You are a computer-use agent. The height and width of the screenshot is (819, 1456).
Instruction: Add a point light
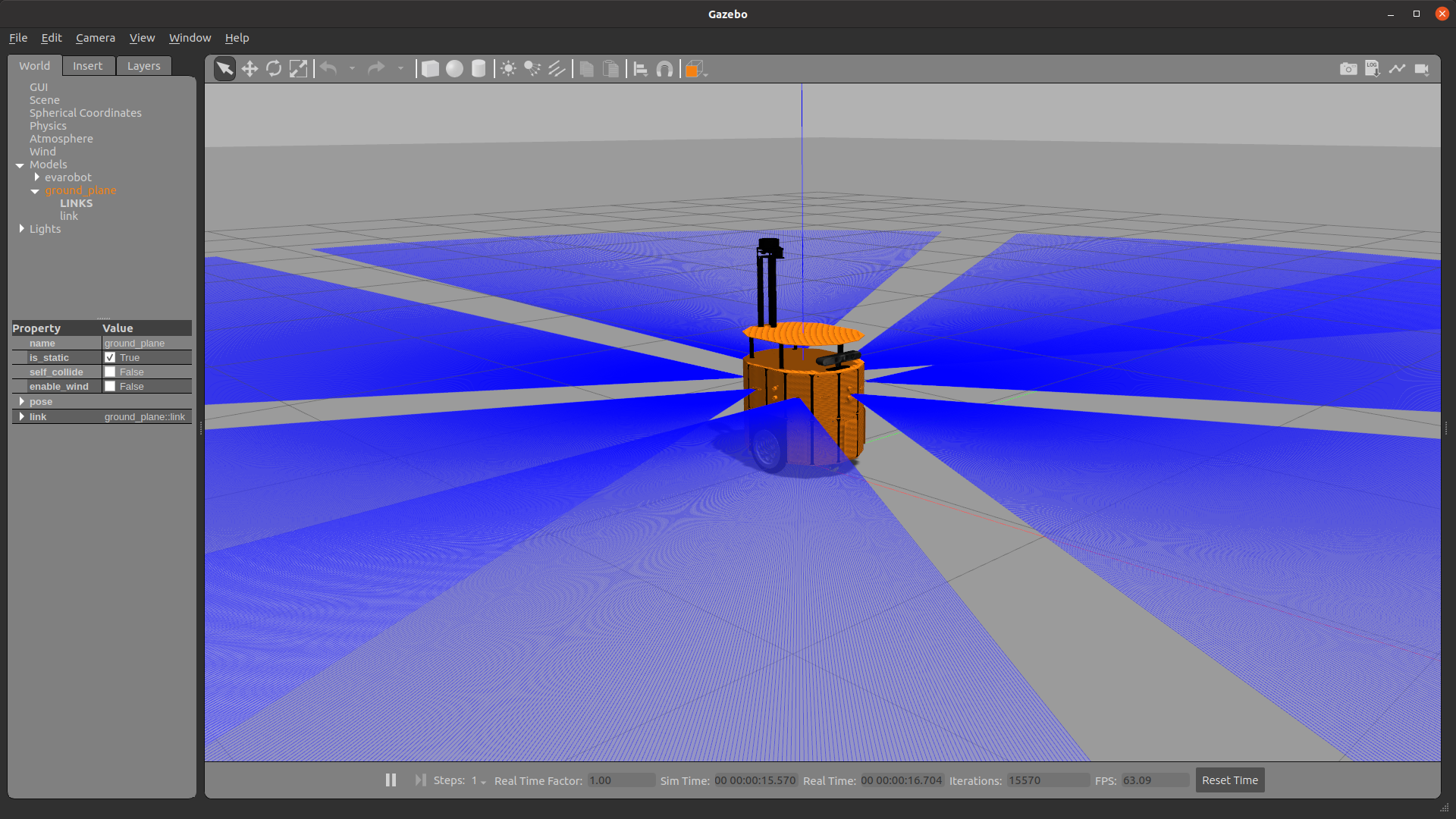[x=508, y=69]
